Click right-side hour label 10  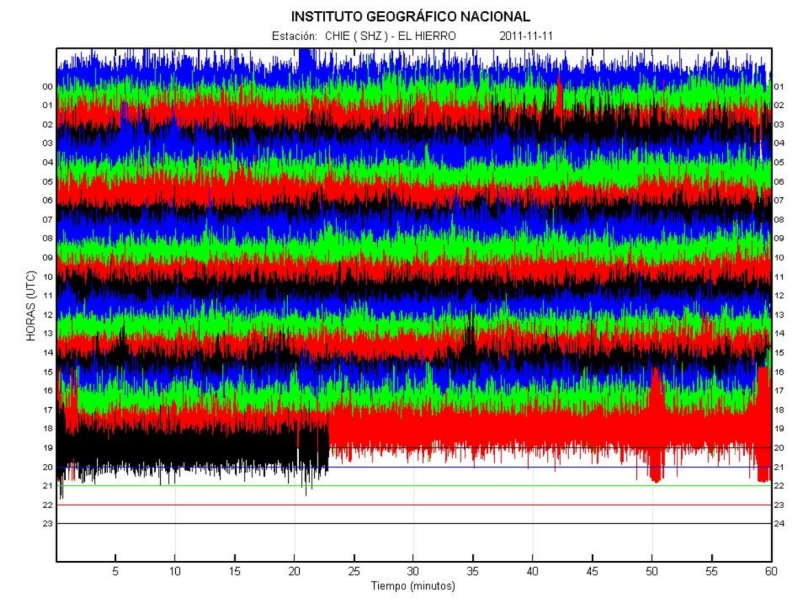779,258
